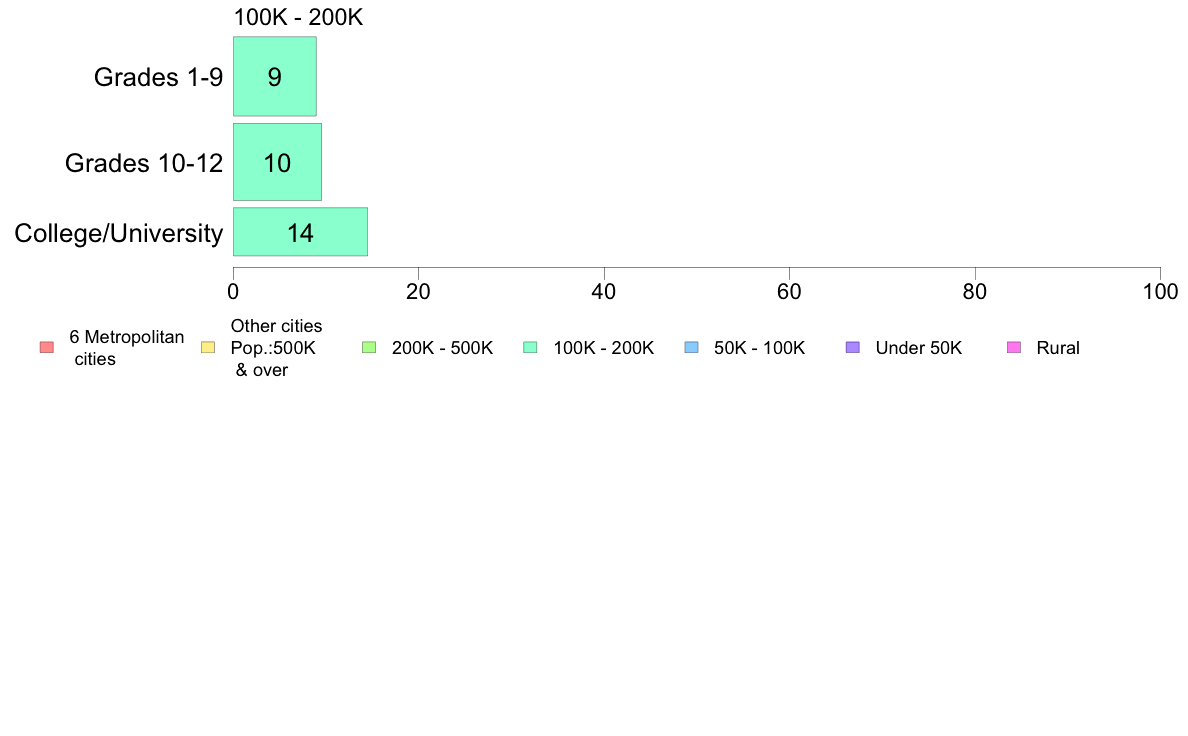
Task: Click the purple Under 50K legend swatch
Action: pyautogui.click(x=853, y=348)
